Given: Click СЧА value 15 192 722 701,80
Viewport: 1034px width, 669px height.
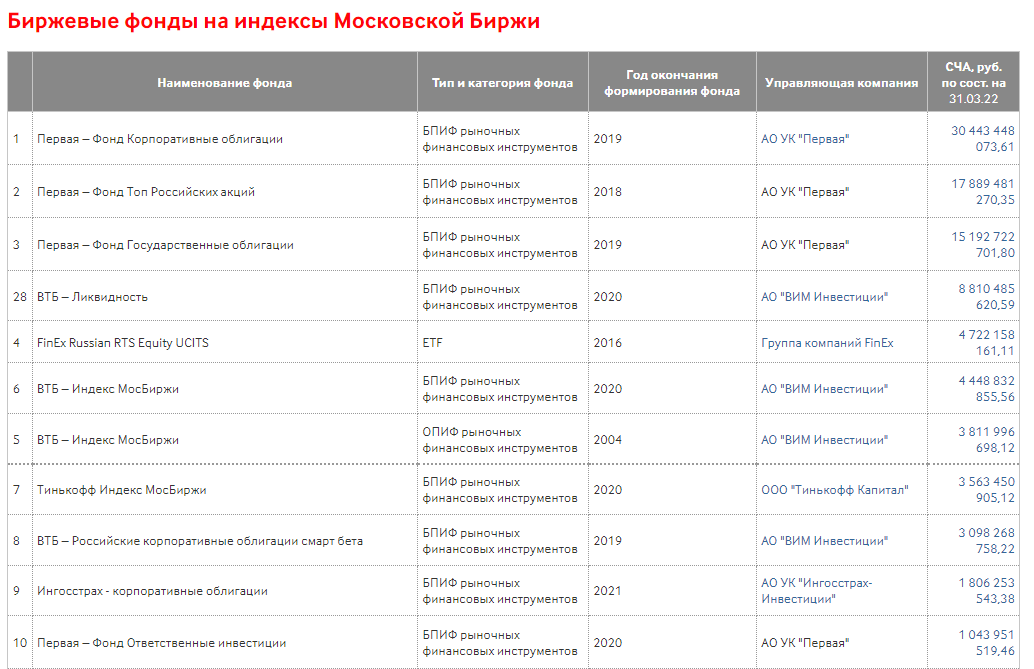Looking at the screenshot, I should (983, 245).
